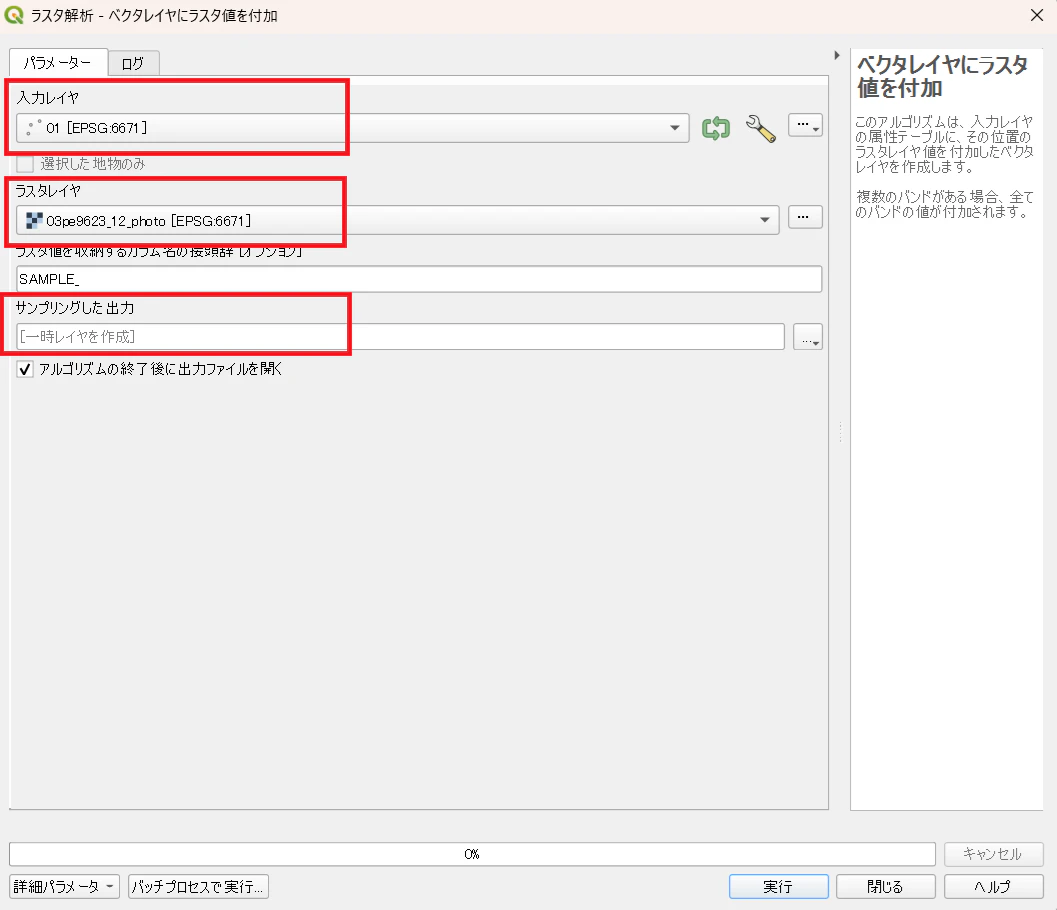Click the 実行 run button

coord(779,886)
